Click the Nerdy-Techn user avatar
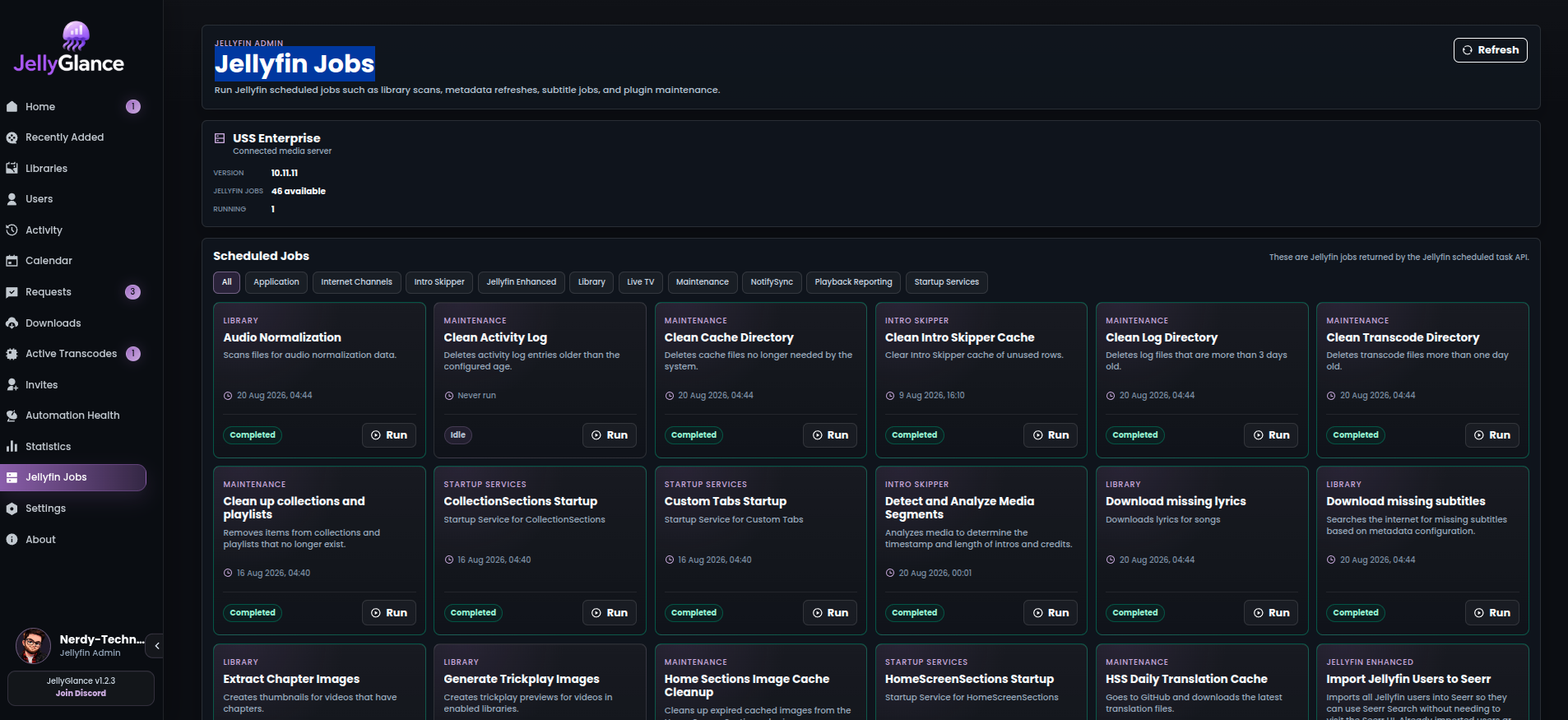 (x=33, y=646)
